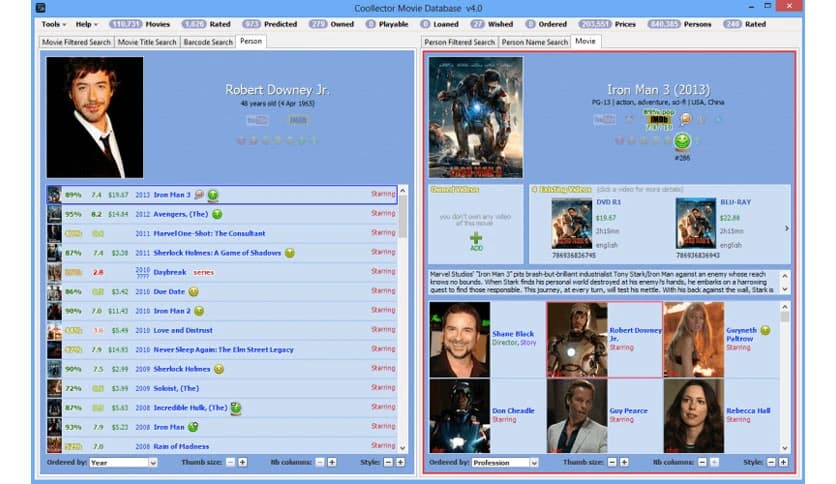
Task: Open right Ordered by Profession dropdown
Action: pyautogui.click(x=505, y=463)
